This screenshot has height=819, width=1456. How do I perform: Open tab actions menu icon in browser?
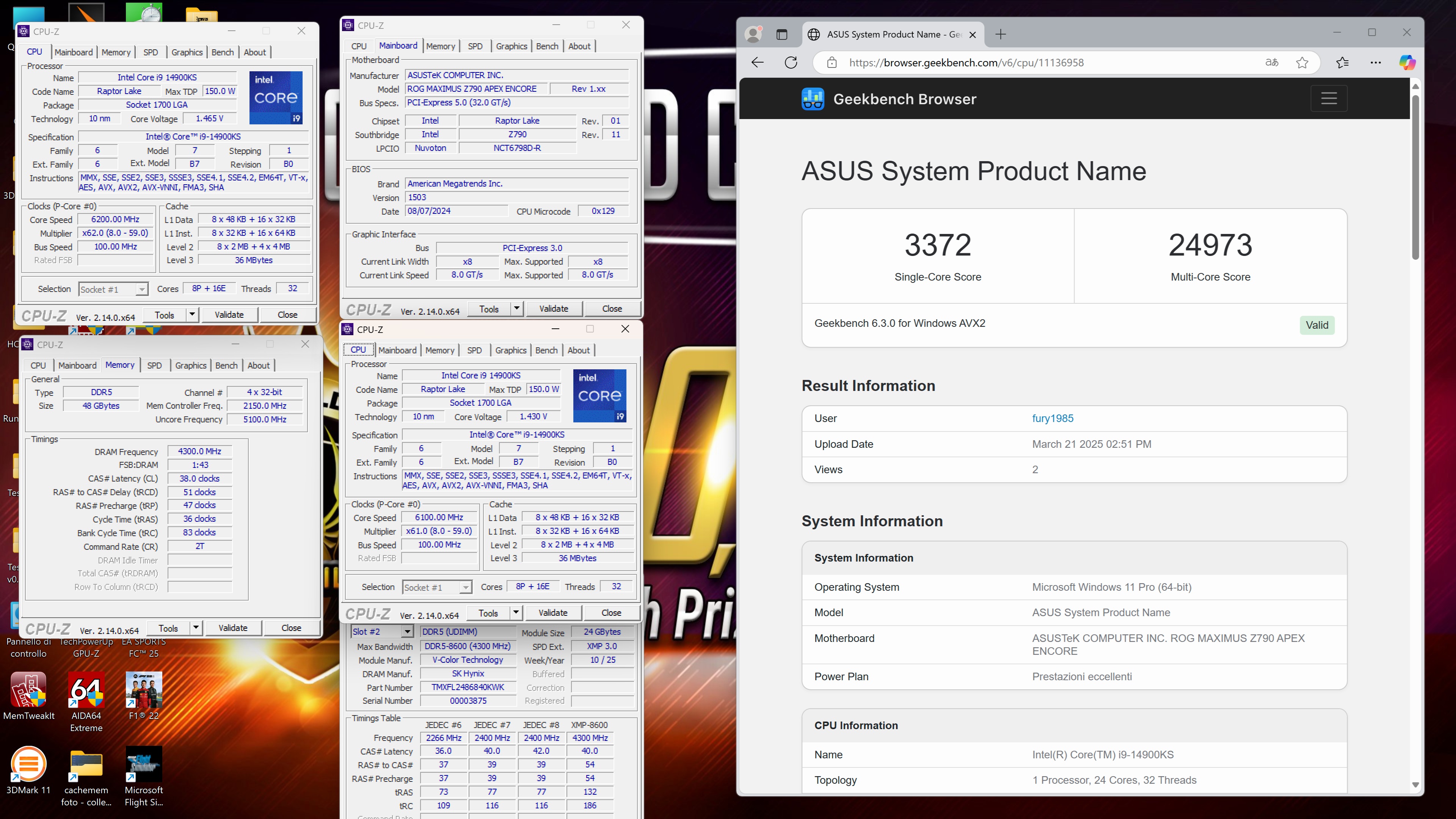pos(782,35)
